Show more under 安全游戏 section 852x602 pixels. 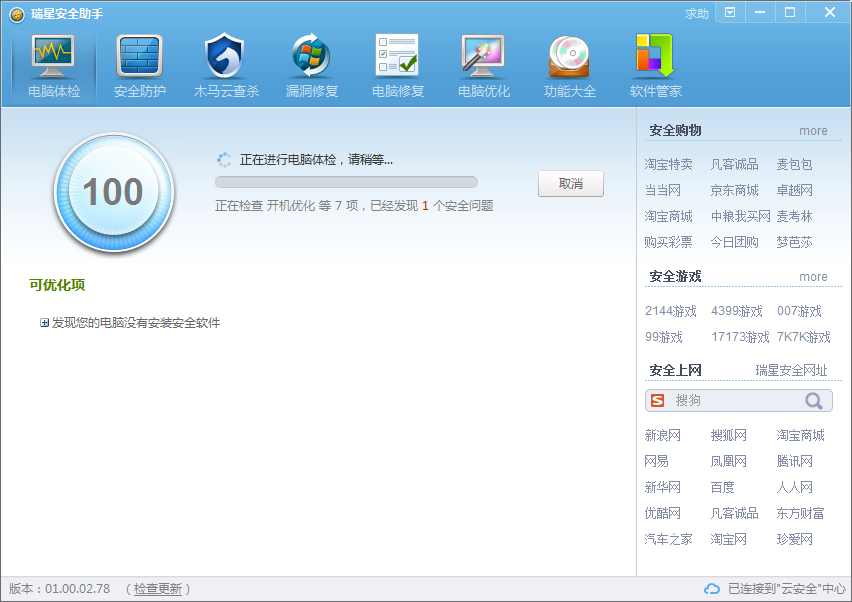(813, 277)
